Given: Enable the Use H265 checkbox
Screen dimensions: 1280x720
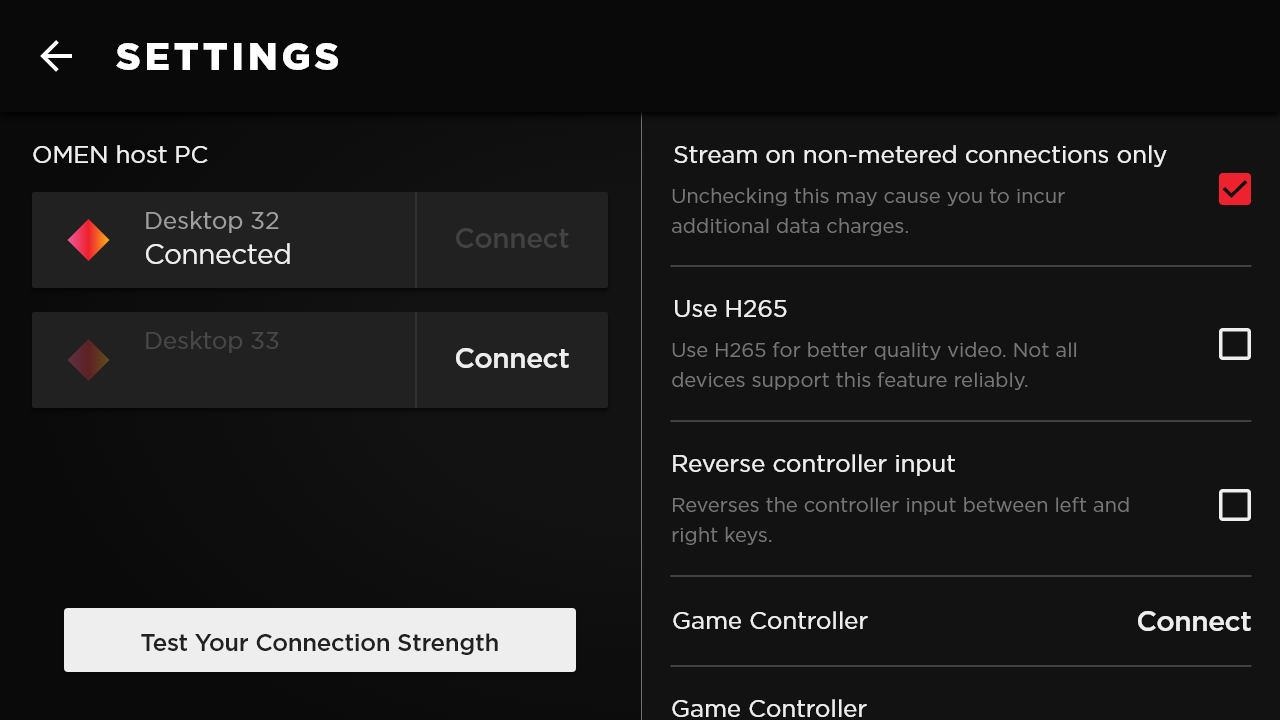Looking at the screenshot, I should [1235, 344].
